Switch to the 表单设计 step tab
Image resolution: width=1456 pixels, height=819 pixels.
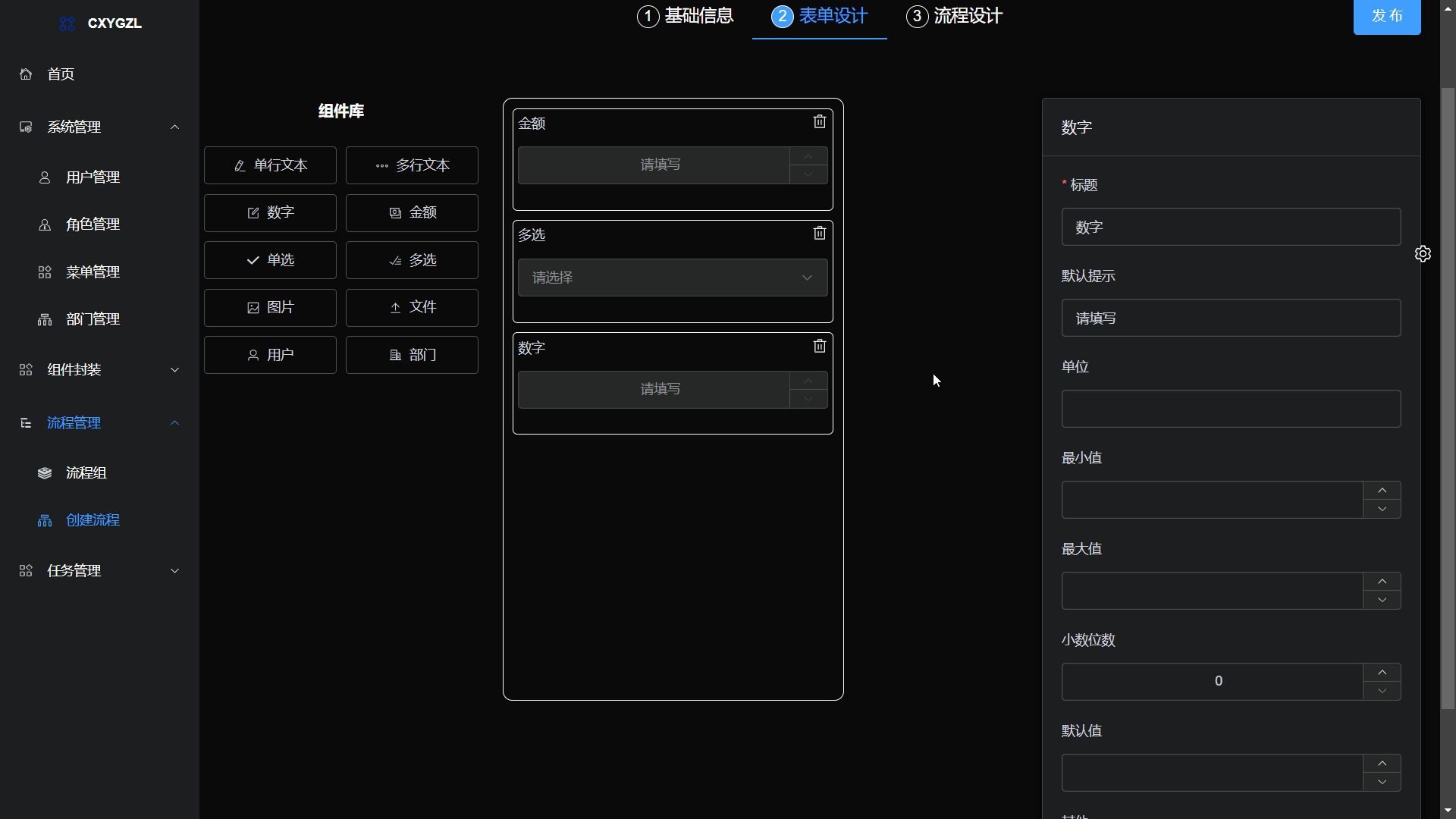819,17
